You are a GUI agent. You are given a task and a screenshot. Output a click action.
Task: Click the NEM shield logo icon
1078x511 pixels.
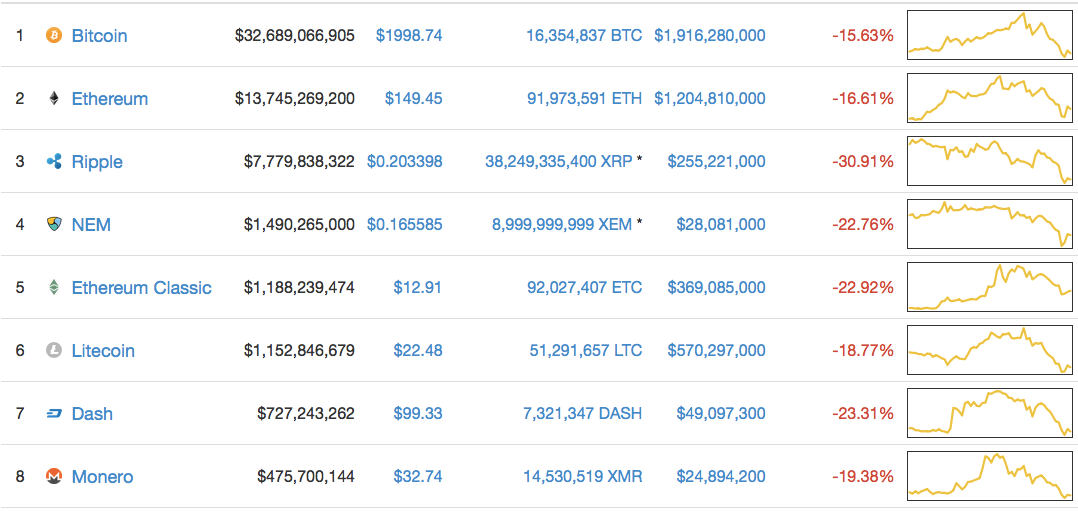tap(54, 224)
